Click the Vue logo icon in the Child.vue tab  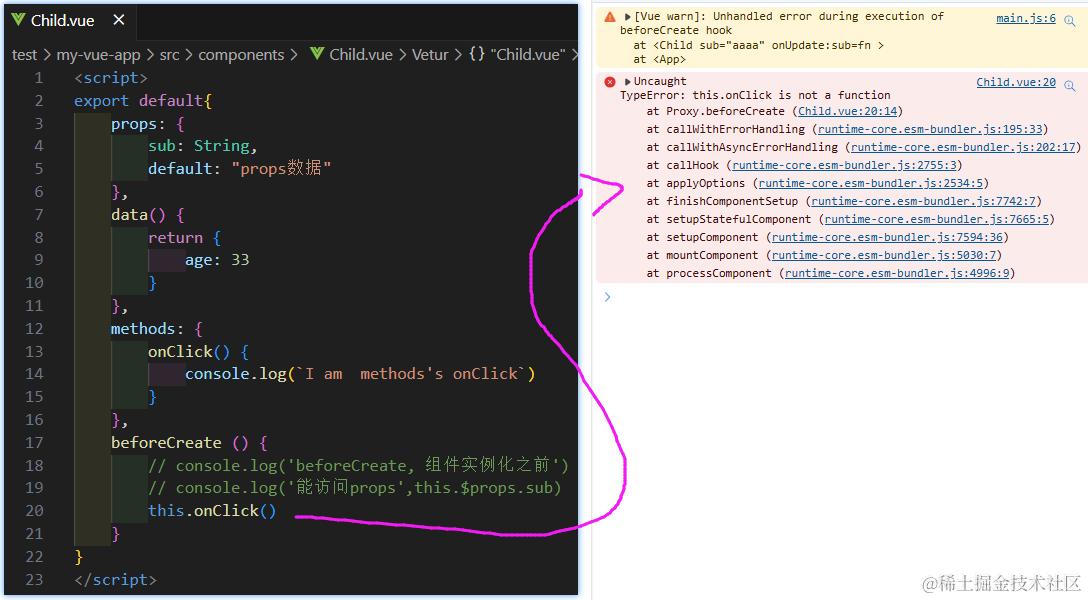(x=19, y=20)
